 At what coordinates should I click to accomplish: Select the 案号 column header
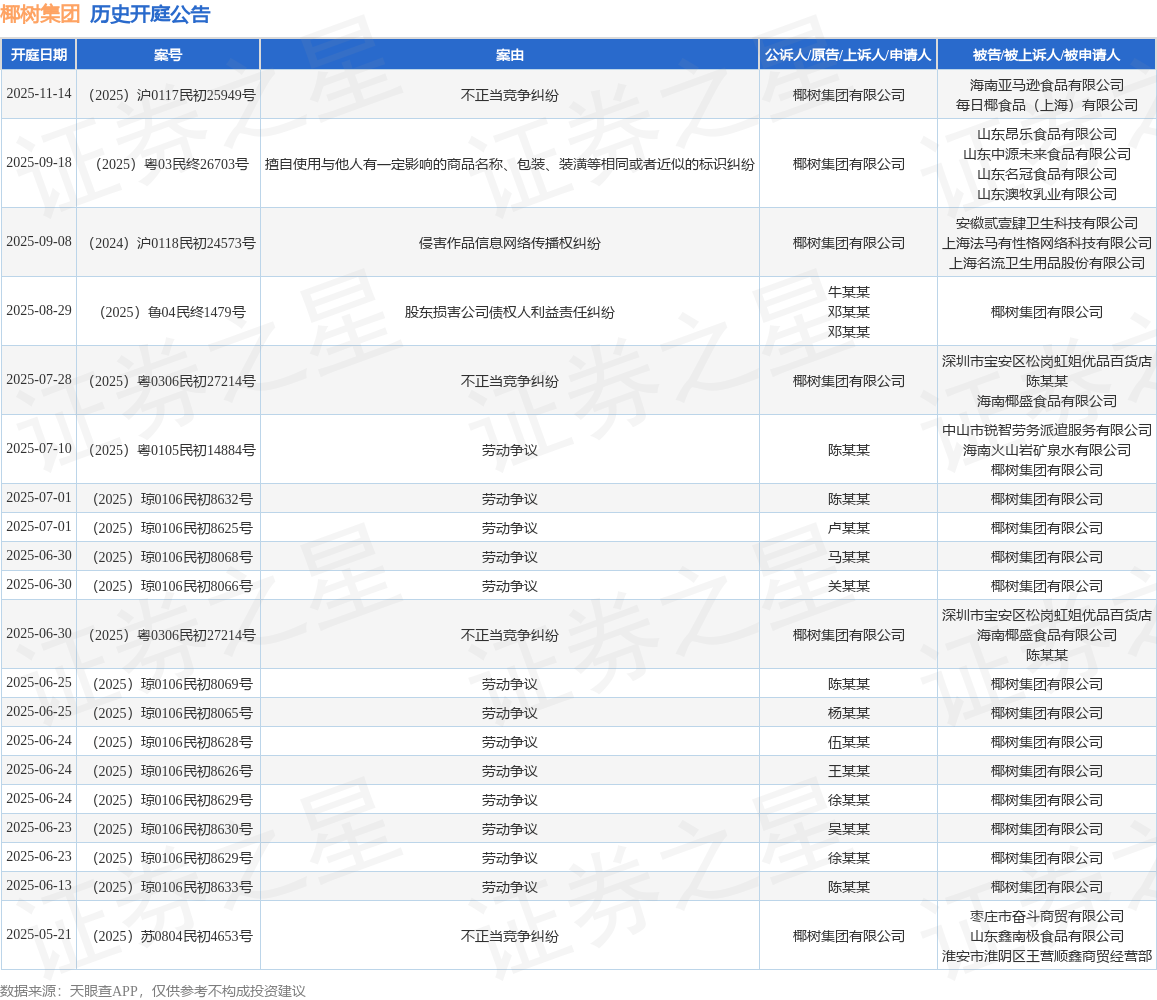click(x=168, y=55)
